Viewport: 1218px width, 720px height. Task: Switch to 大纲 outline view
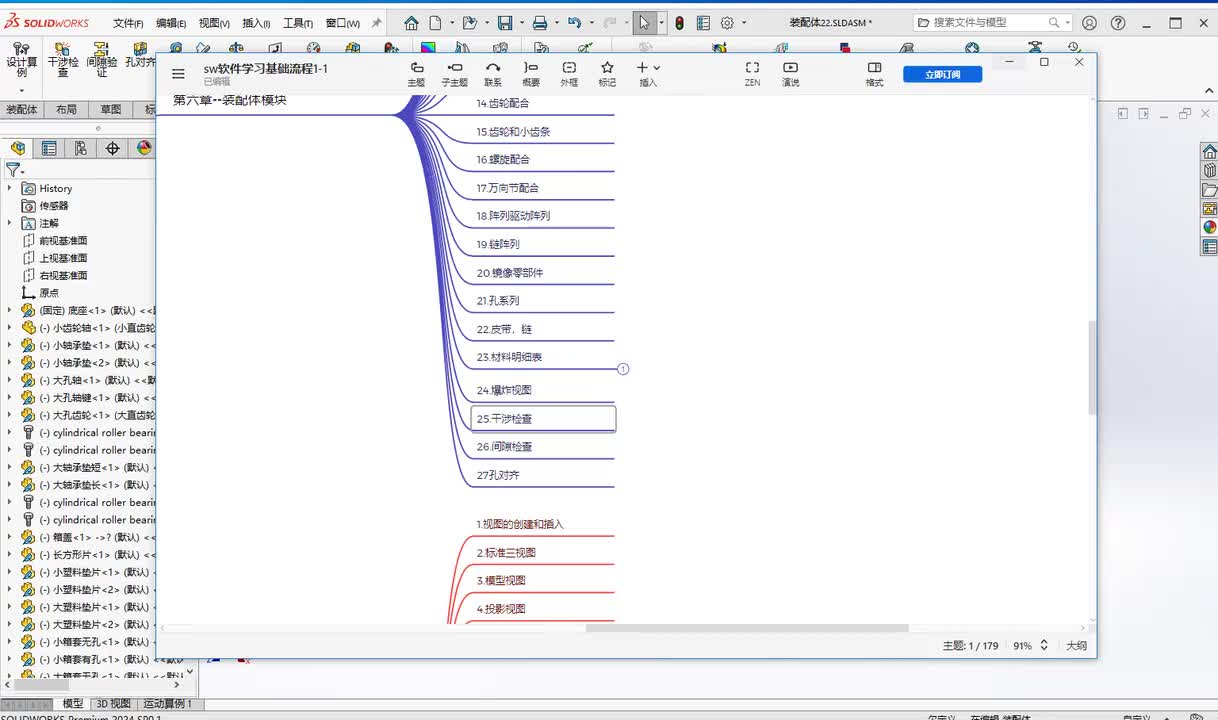point(1076,646)
